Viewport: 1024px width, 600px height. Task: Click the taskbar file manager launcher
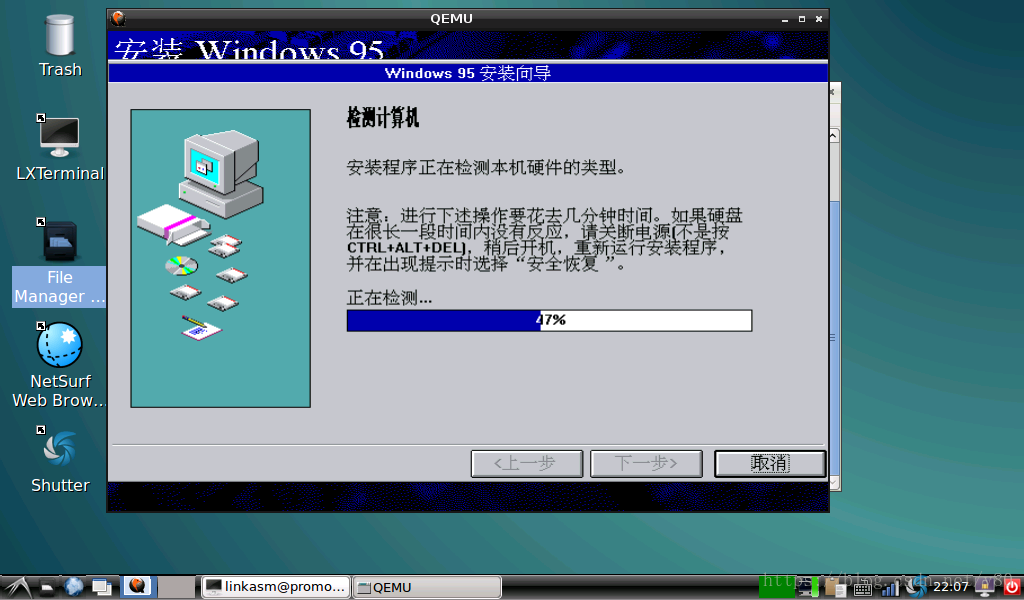pyautogui.click(x=46, y=588)
